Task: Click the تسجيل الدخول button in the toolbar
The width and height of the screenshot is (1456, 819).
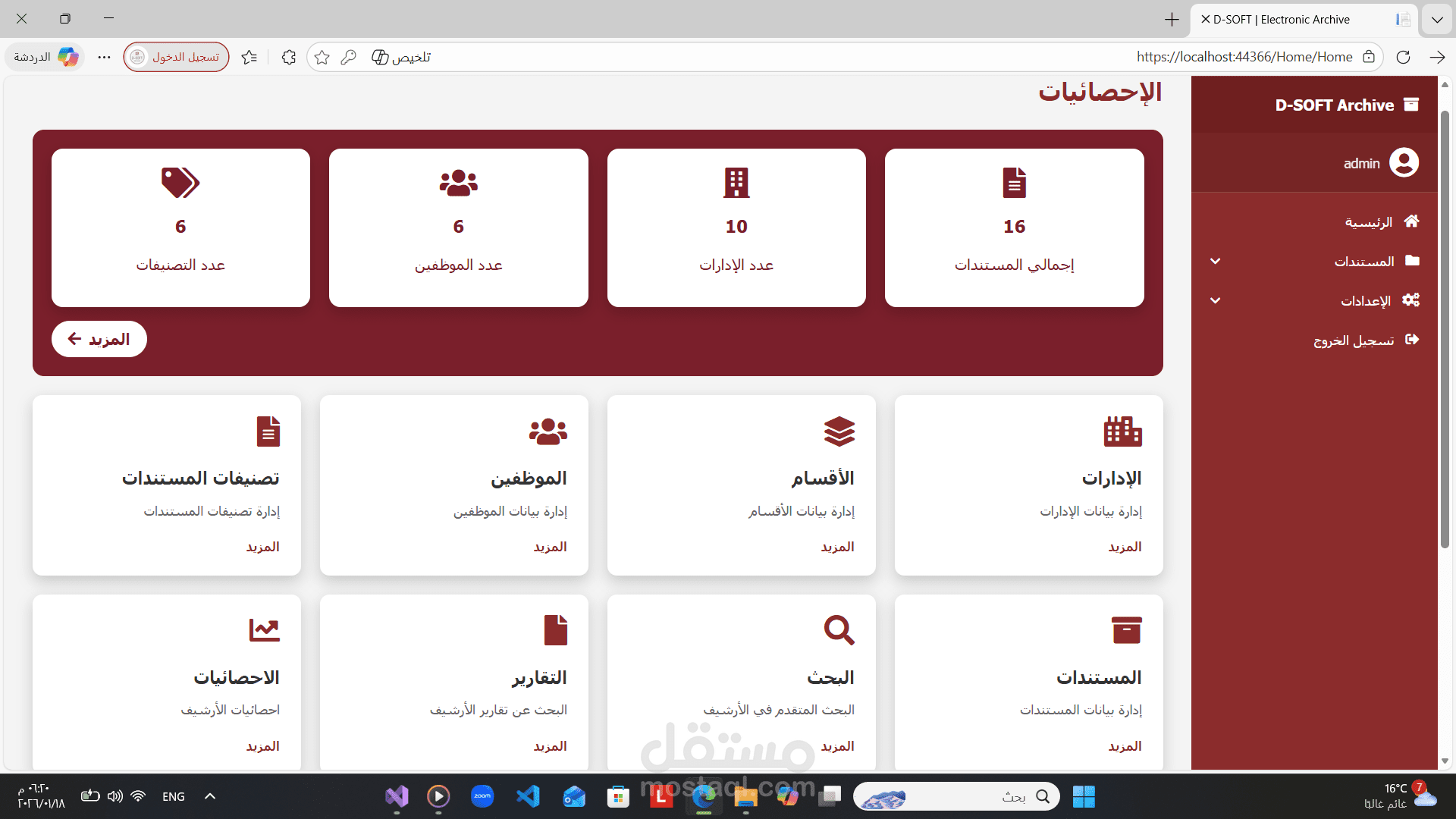Action: (176, 57)
